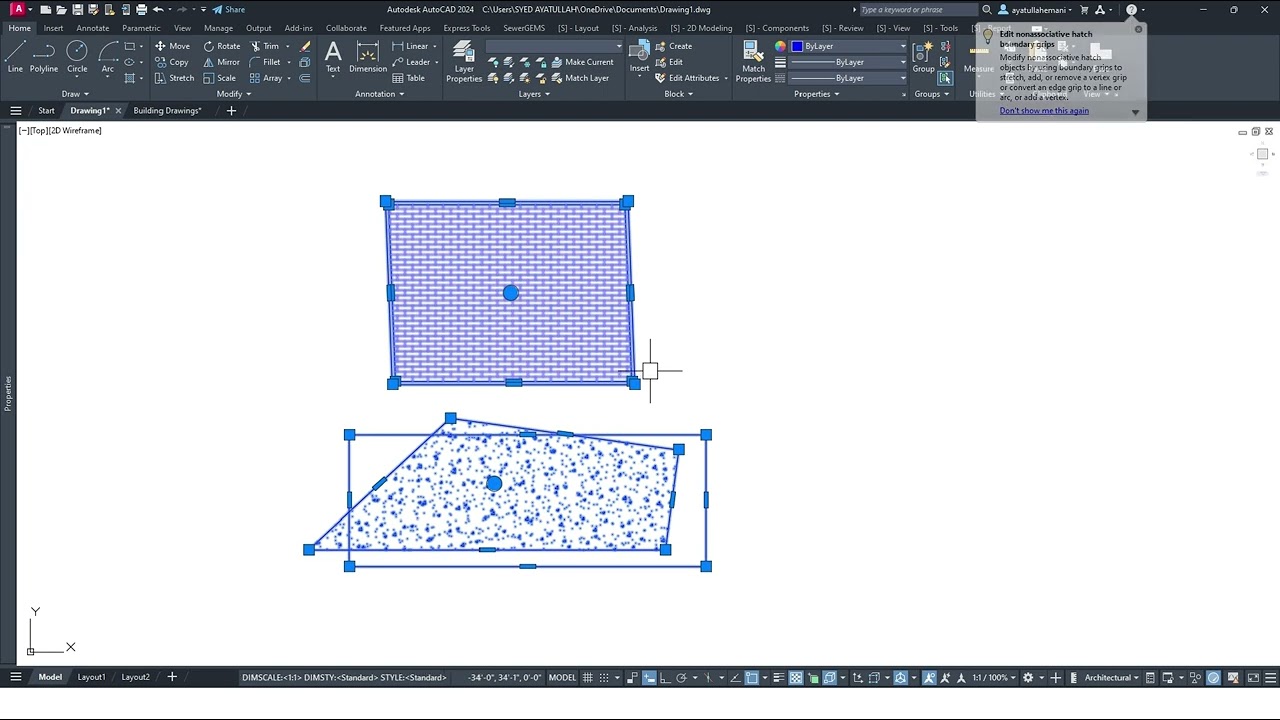Activate the Copy command
1280x720 pixels.
point(172,62)
